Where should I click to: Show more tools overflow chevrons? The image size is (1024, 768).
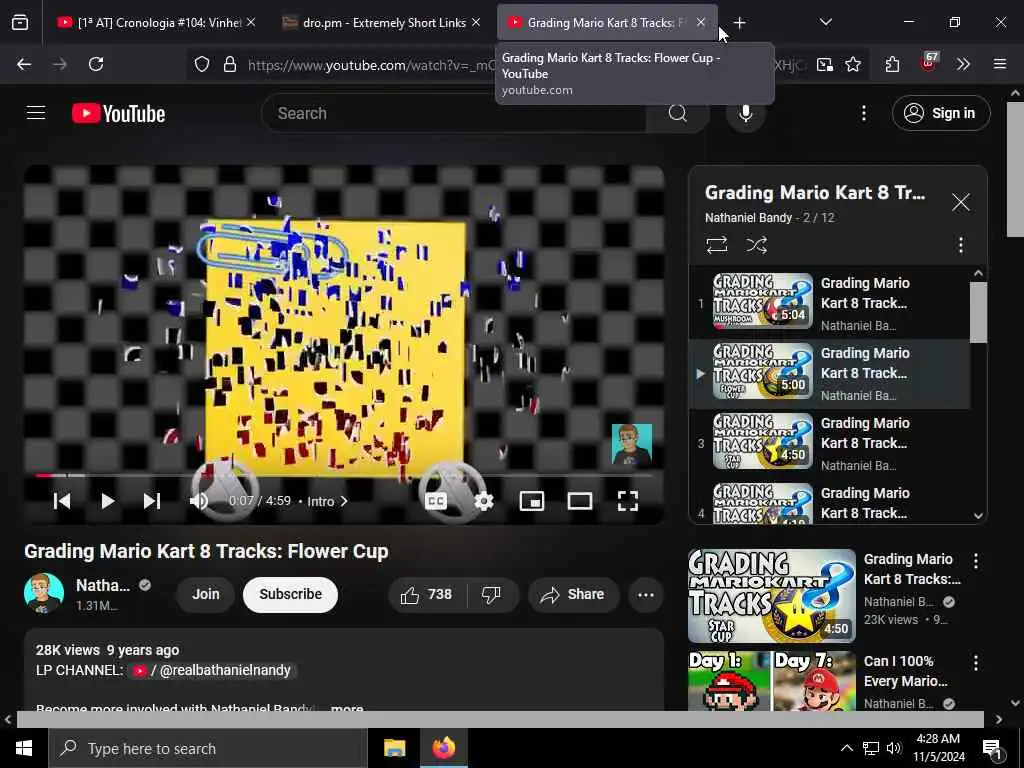click(963, 64)
